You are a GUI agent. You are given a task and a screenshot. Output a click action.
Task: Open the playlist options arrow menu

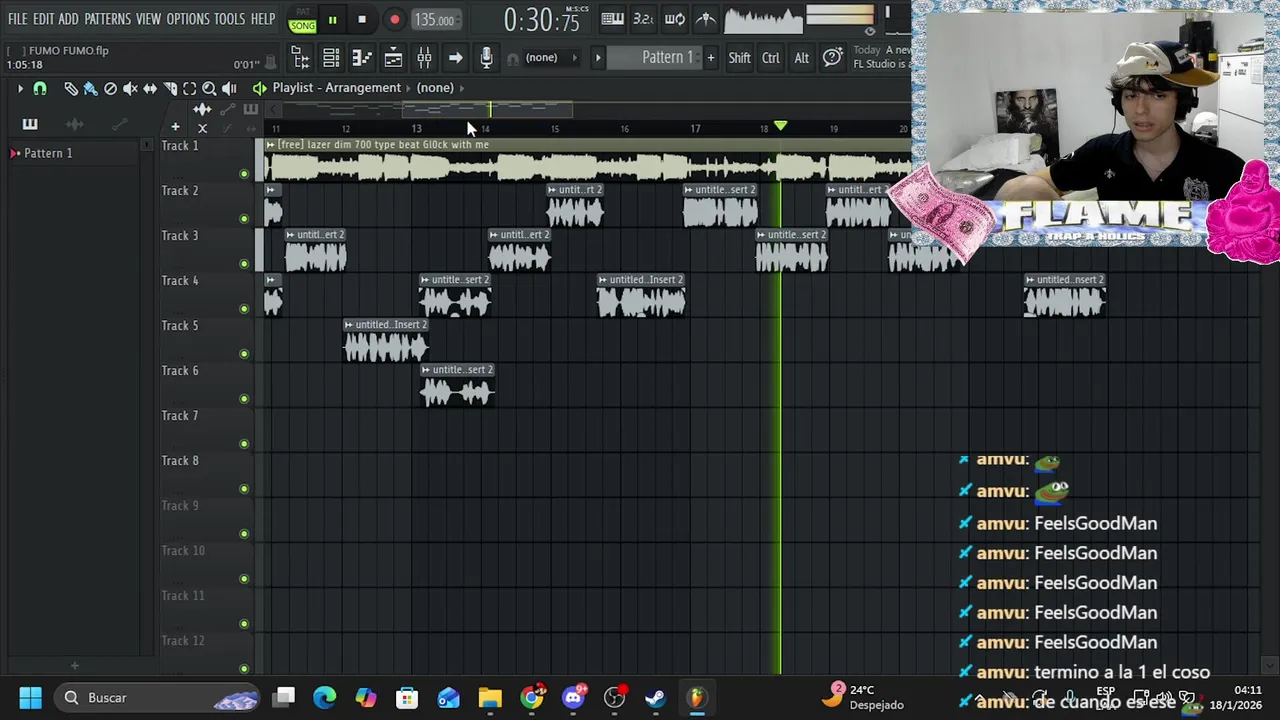pos(20,88)
